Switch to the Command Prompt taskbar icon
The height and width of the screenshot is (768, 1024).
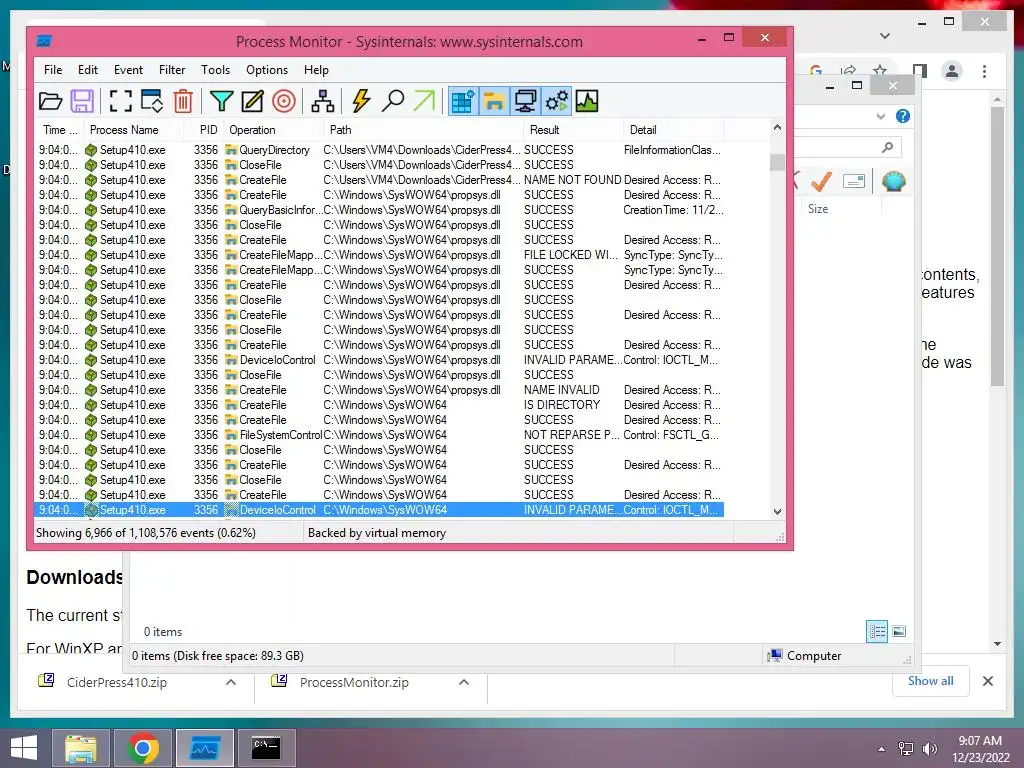point(266,748)
